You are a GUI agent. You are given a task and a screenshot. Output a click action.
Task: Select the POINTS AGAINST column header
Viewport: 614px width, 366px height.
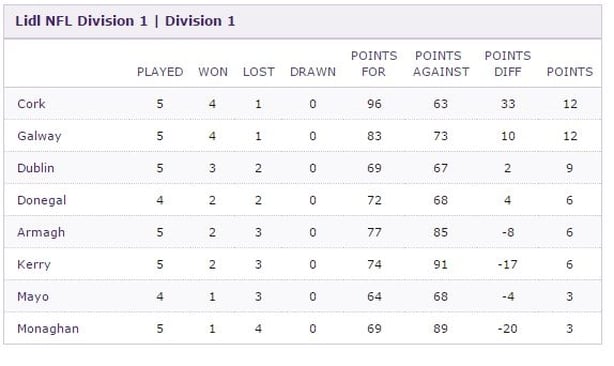coord(441,64)
